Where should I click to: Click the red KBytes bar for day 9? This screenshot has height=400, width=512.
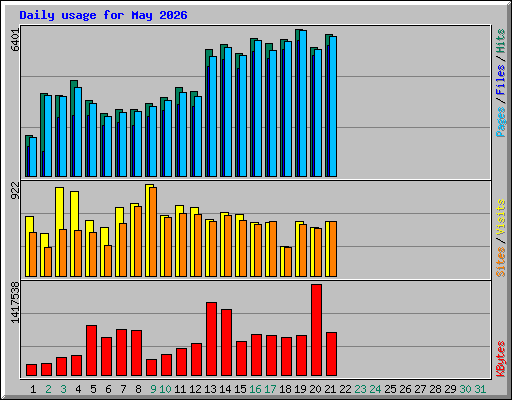[151, 368]
